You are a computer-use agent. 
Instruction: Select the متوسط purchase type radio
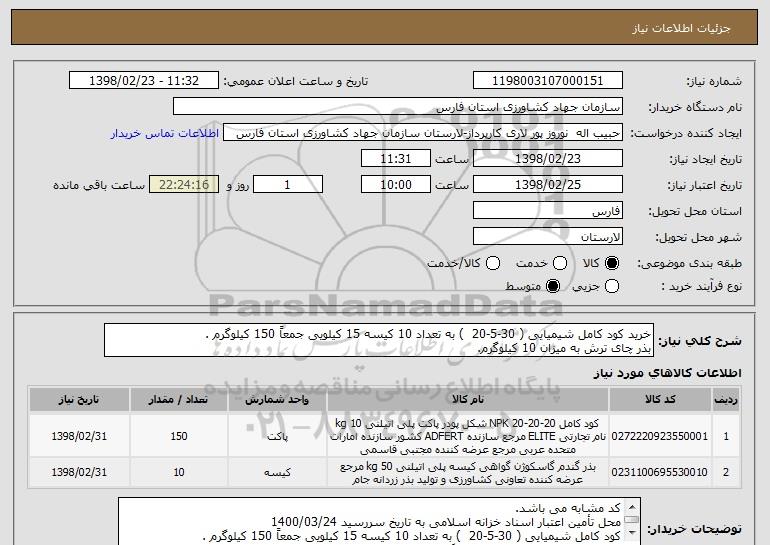click(553, 286)
